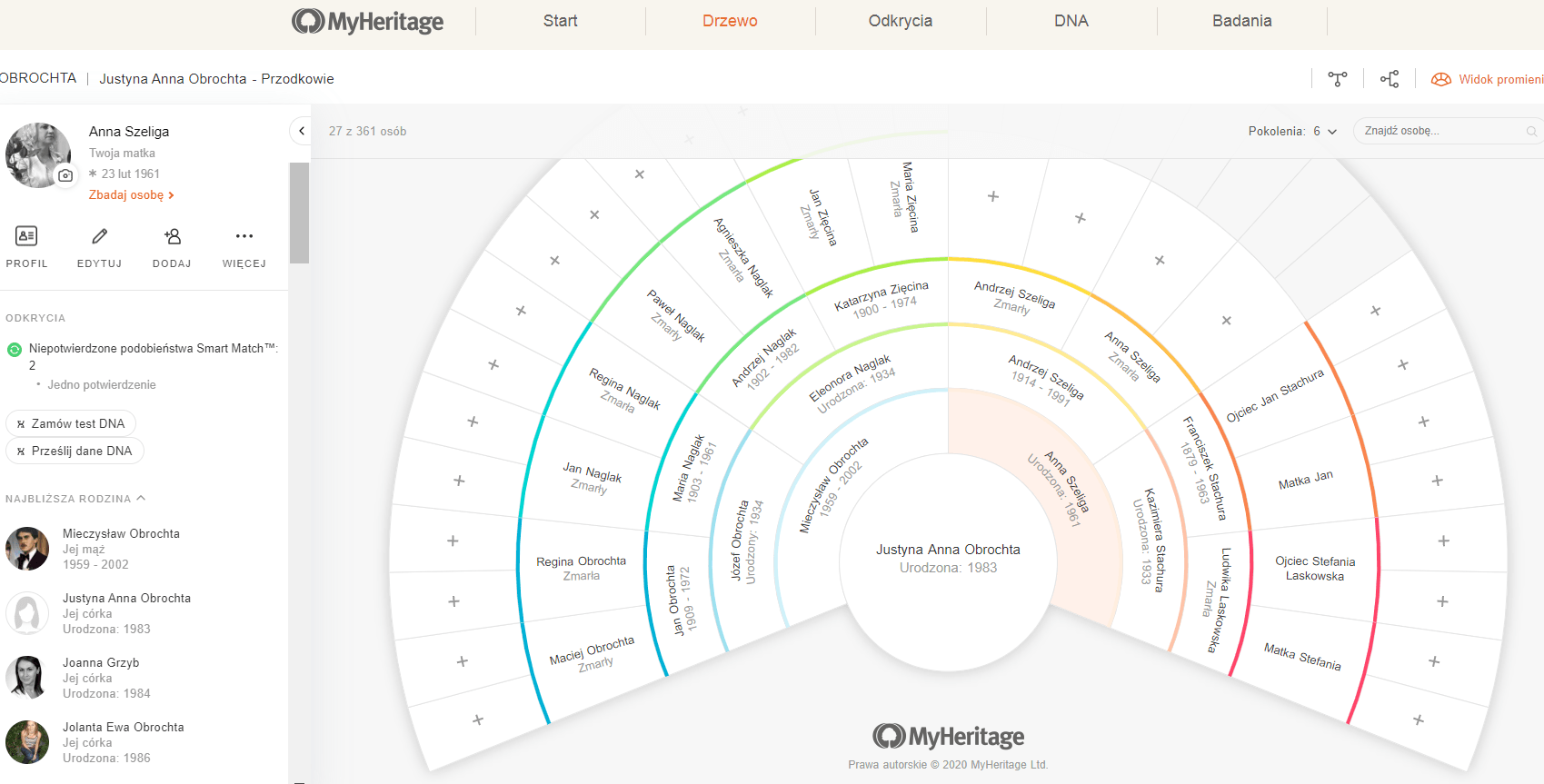Click the Zbadaj osobę link
This screenshot has width=1544, height=784.
pos(131,195)
